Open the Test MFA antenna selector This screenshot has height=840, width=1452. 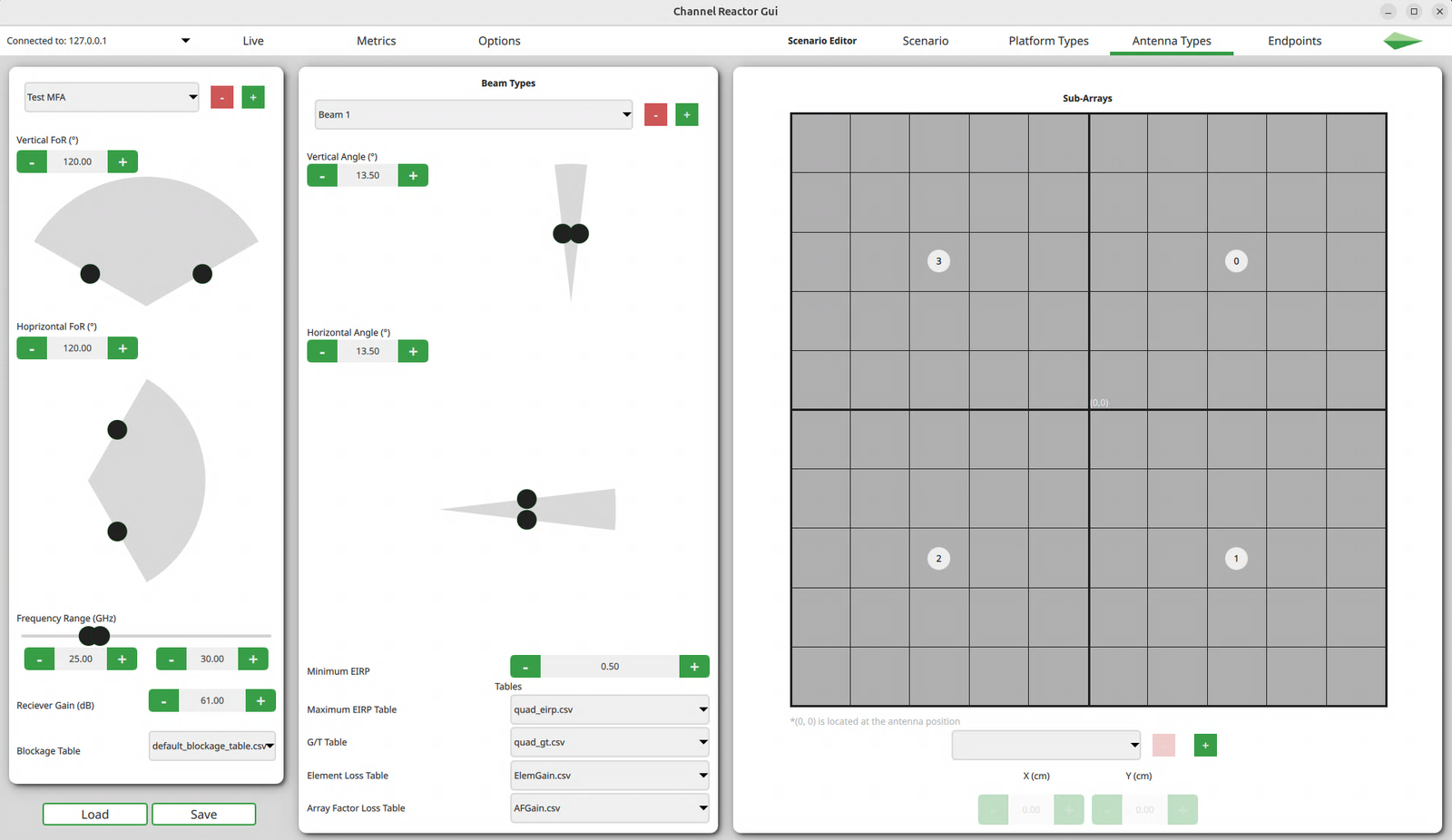pos(111,97)
